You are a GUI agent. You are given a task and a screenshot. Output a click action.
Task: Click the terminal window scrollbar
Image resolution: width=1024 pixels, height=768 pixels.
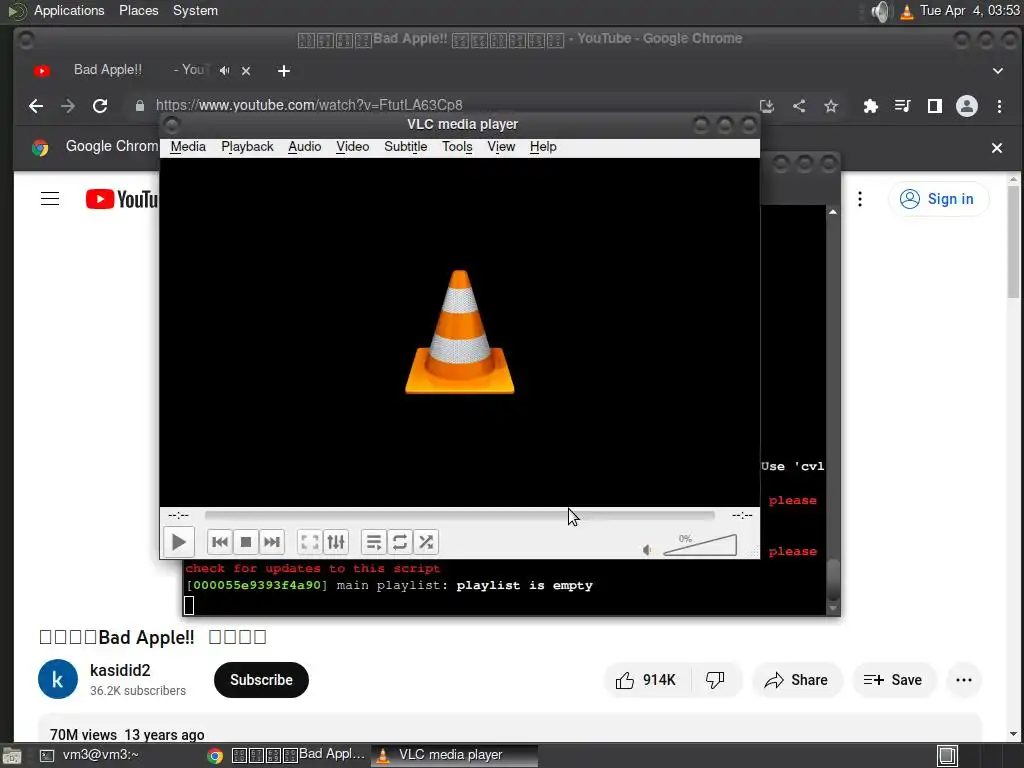pyautogui.click(x=833, y=579)
